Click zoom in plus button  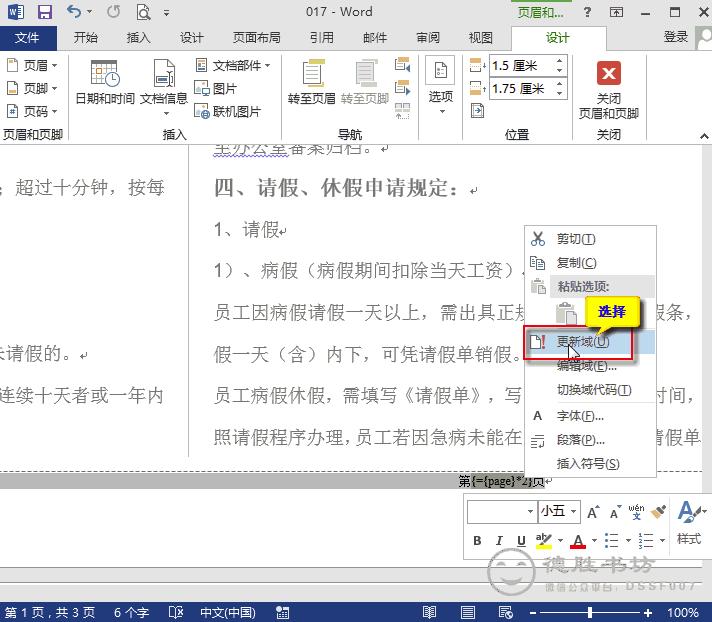tap(648, 612)
